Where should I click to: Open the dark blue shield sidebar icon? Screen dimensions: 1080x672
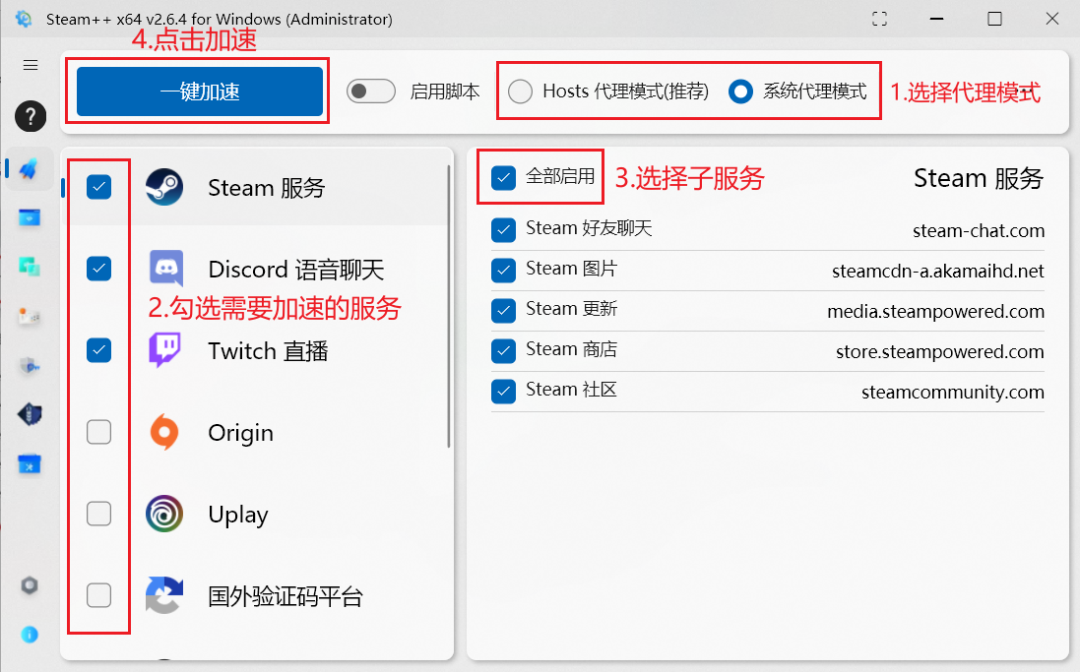pyautogui.click(x=29, y=414)
